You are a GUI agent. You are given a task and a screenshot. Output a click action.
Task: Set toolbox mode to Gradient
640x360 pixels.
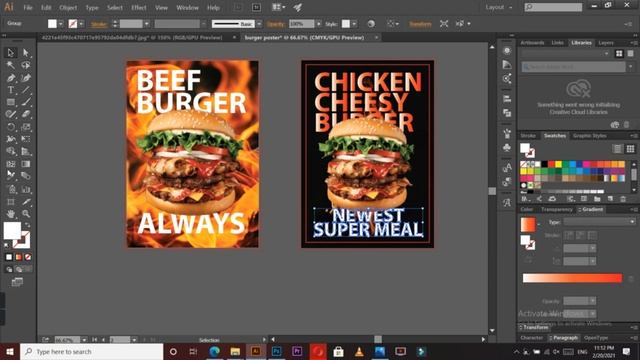click(18, 257)
